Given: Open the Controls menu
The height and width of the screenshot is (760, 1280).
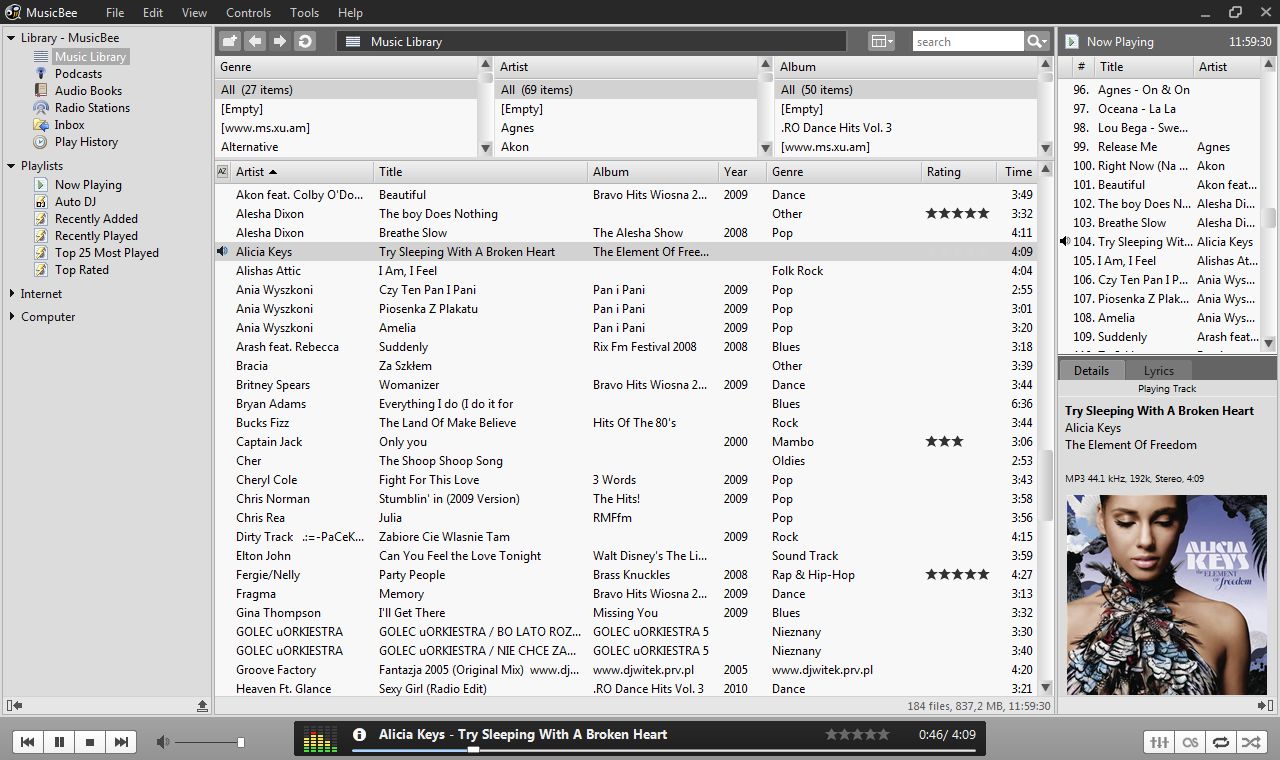Looking at the screenshot, I should pyautogui.click(x=248, y=12).
